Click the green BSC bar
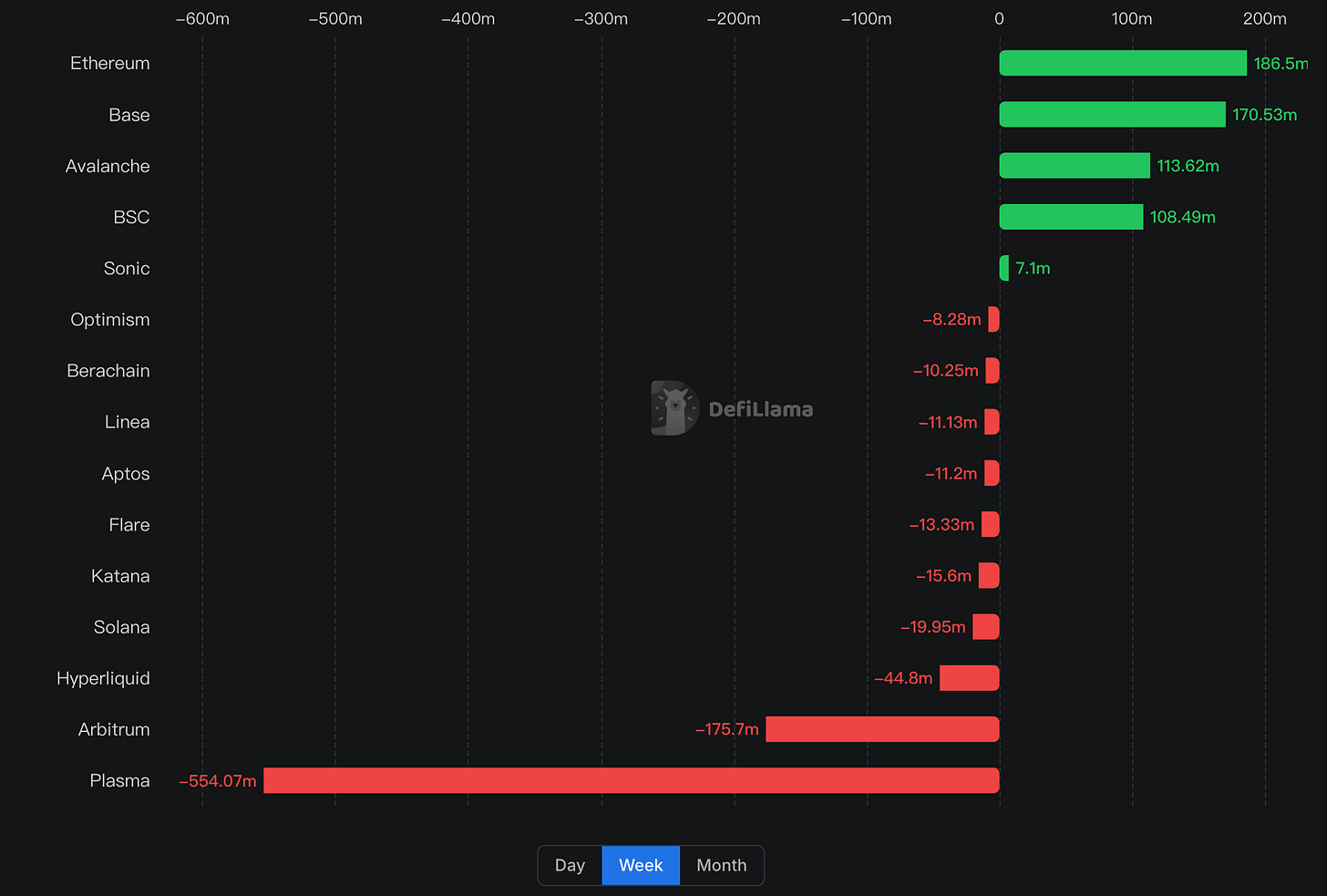Viewport: 1327px width, 896px height. (1071, 217)
